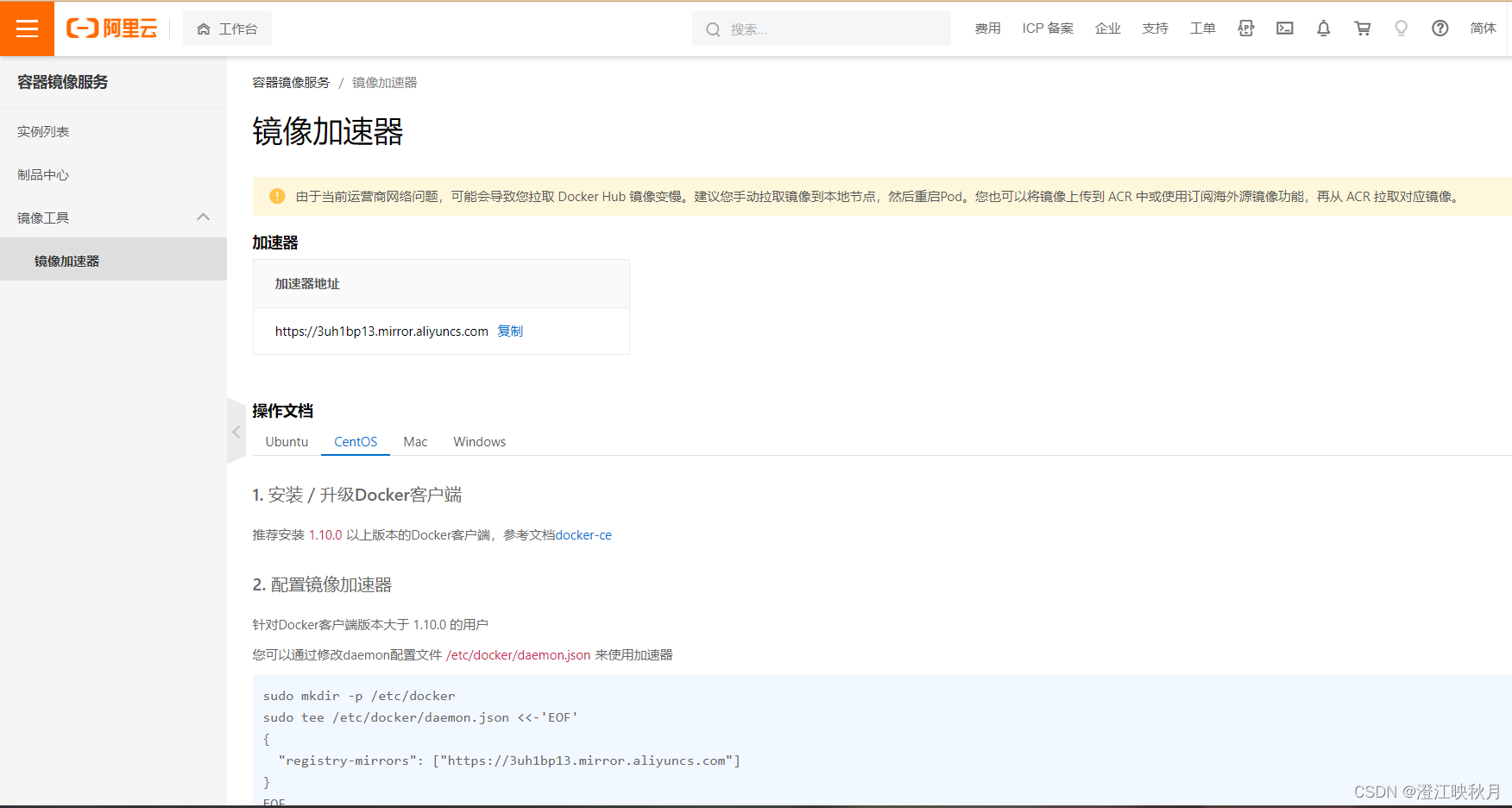The height and width of the screenshot is (808, 1512).
Task: Open notifications bell icon
Action: pos(1323,28)
